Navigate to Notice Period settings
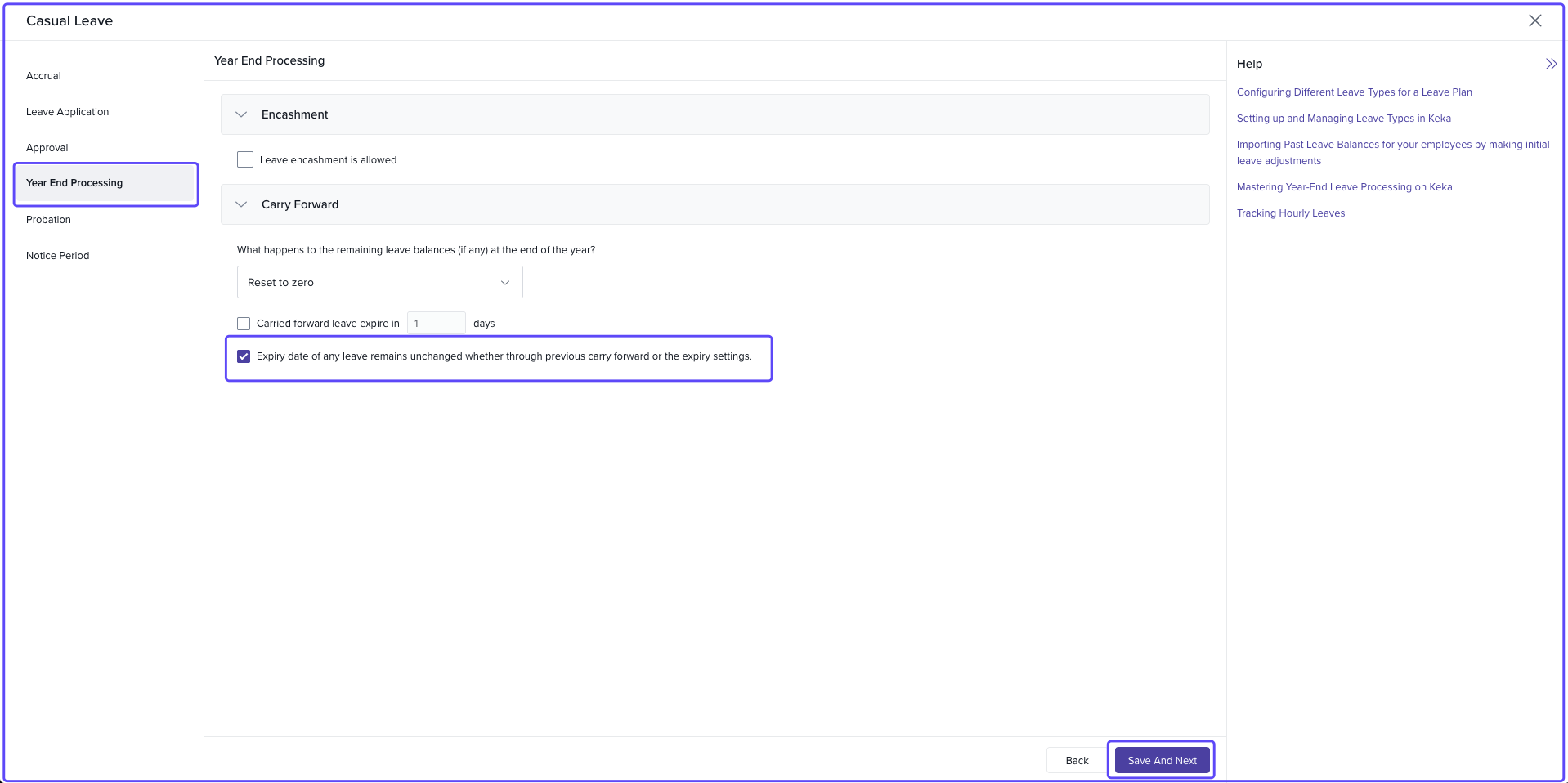 (x=57, y=256)
